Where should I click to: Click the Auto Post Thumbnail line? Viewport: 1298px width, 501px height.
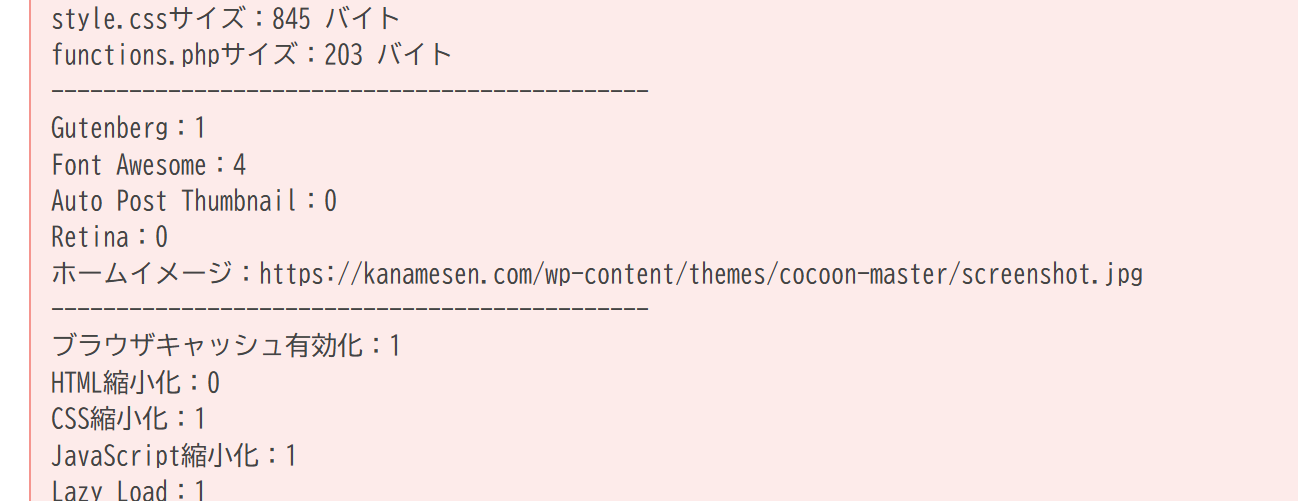click(194, 201)
